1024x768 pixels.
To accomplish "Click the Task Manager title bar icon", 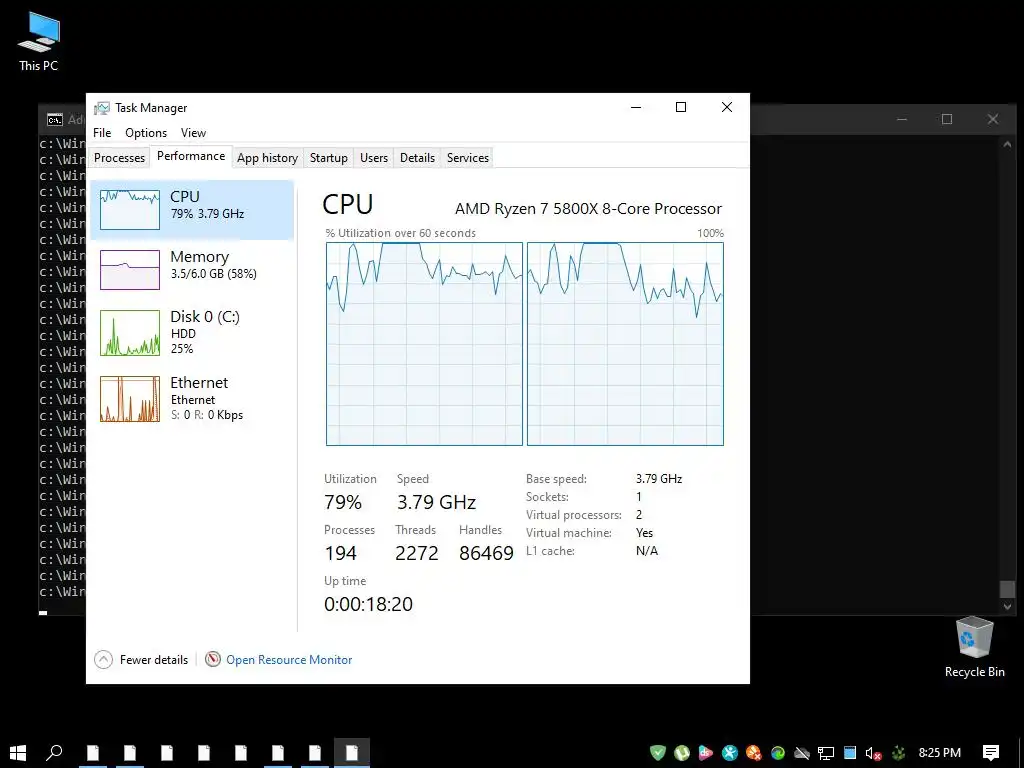I will pos(101,108).
